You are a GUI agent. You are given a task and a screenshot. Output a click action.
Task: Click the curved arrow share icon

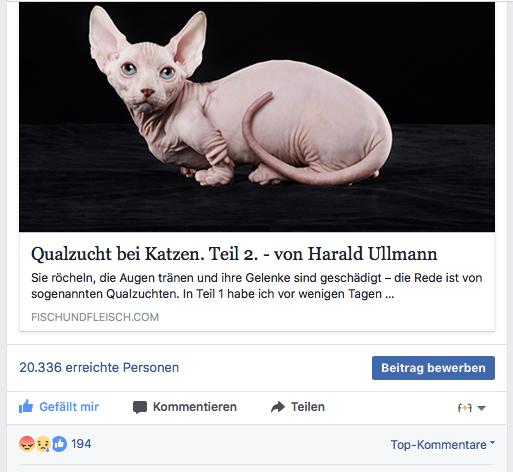click(x=278, y=407)
